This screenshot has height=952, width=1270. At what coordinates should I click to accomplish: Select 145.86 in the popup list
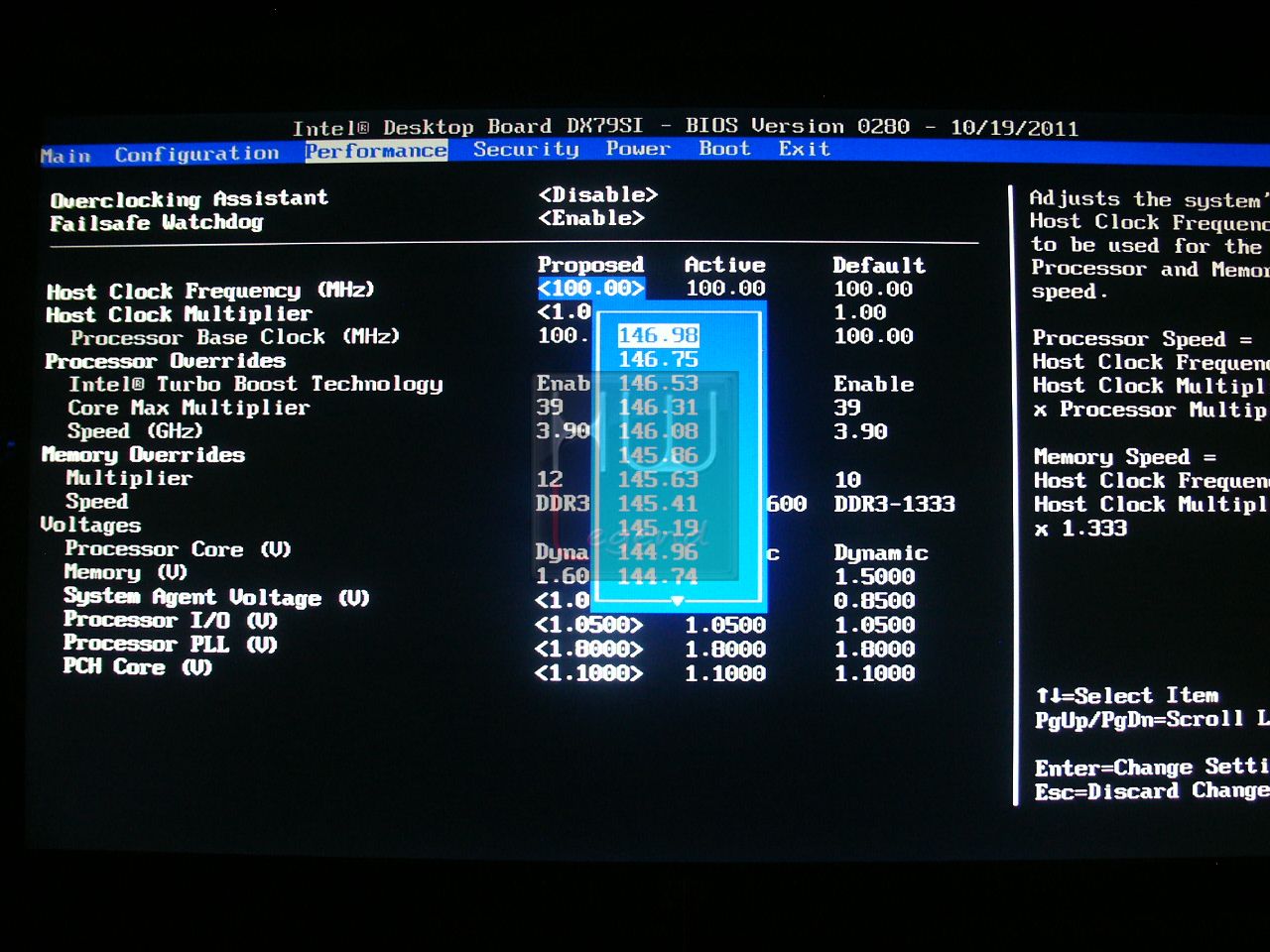click(x=659, y=455)
